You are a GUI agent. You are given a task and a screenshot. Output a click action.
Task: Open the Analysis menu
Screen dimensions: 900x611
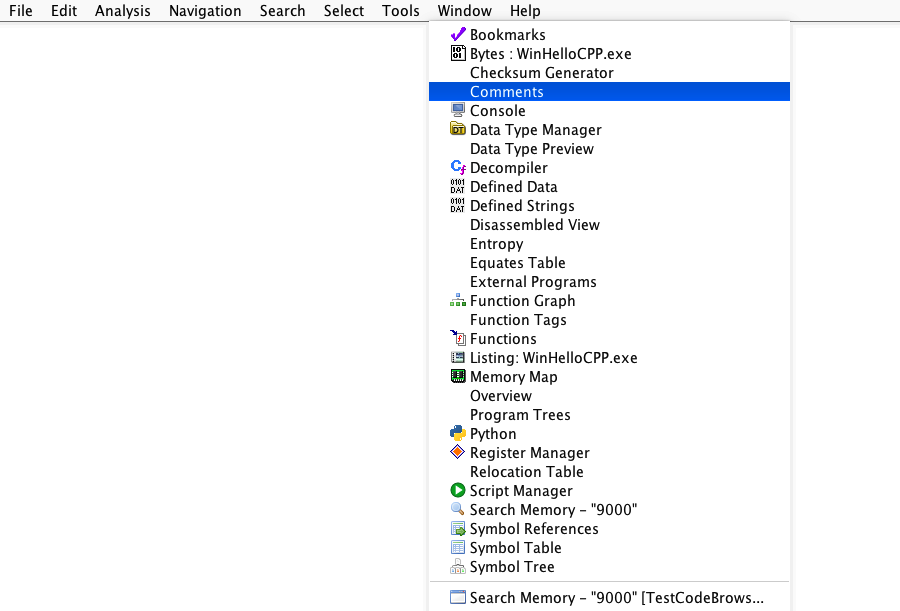point(123,11)
